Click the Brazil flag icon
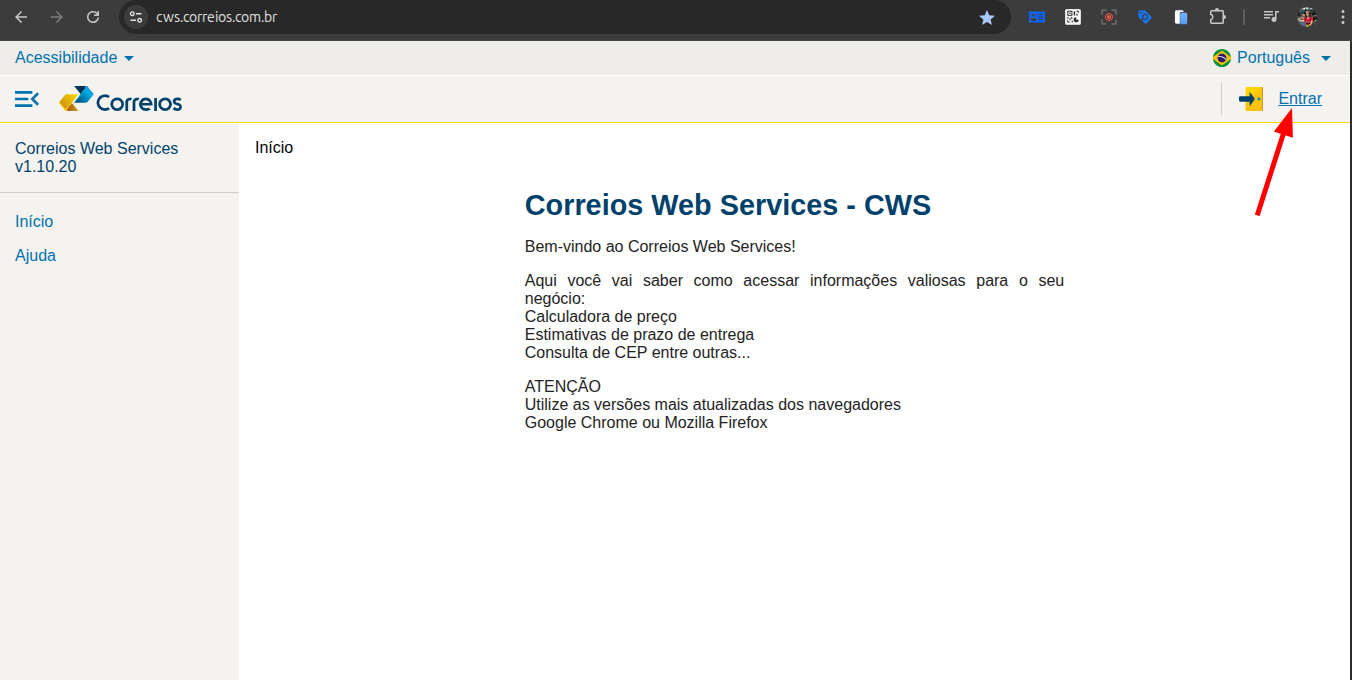 (1221, 58)
